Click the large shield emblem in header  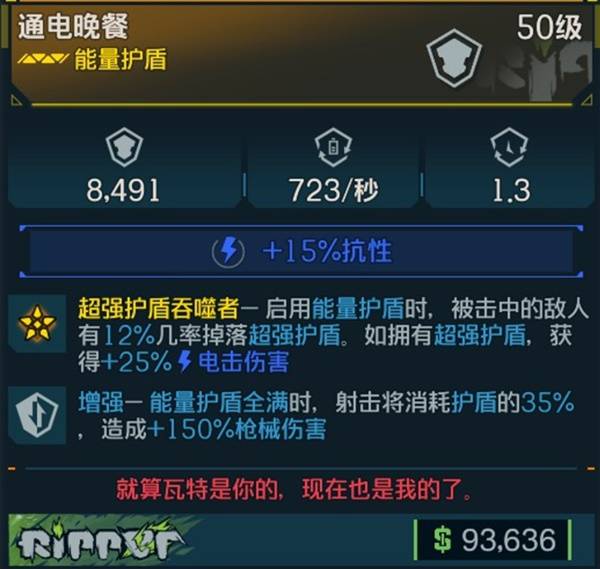(x=454, y=58)
